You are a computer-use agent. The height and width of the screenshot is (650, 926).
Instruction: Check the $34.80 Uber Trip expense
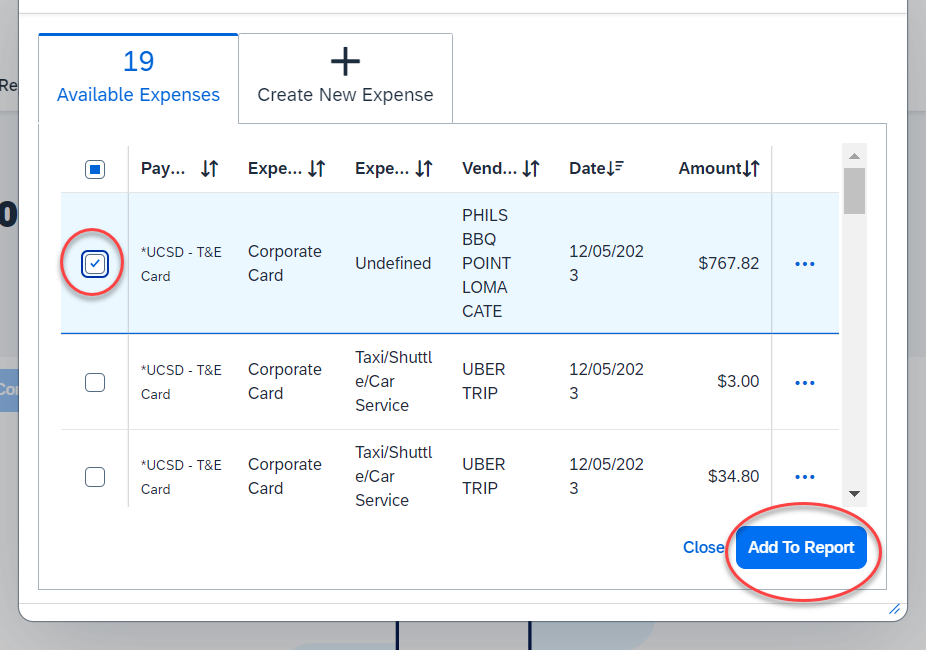point(94,477)
